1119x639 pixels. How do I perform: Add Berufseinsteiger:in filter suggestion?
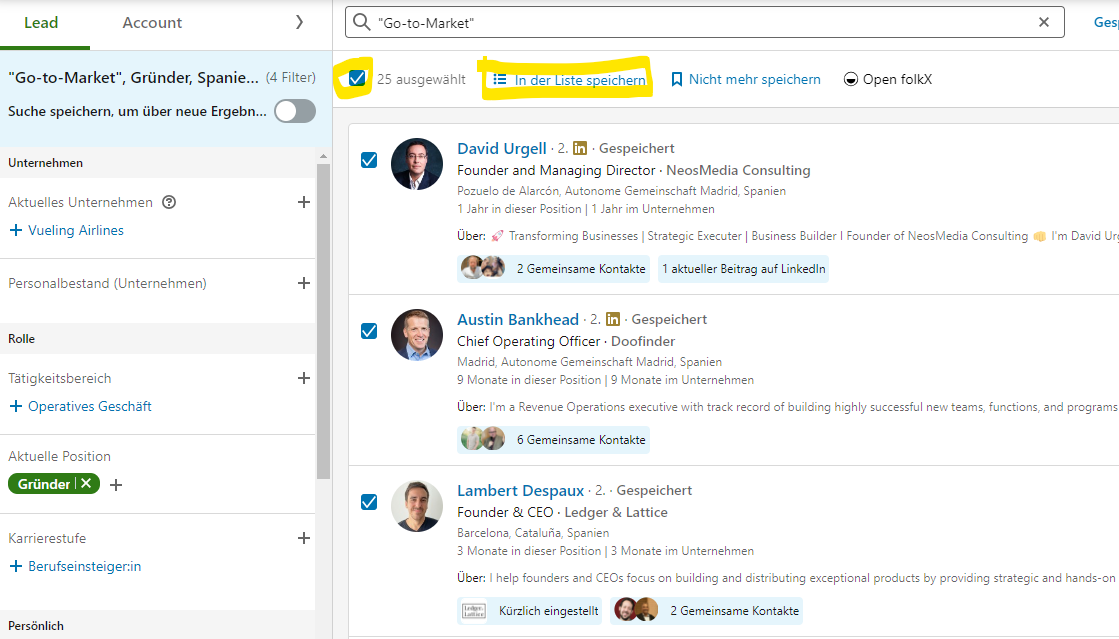(75, 566)
